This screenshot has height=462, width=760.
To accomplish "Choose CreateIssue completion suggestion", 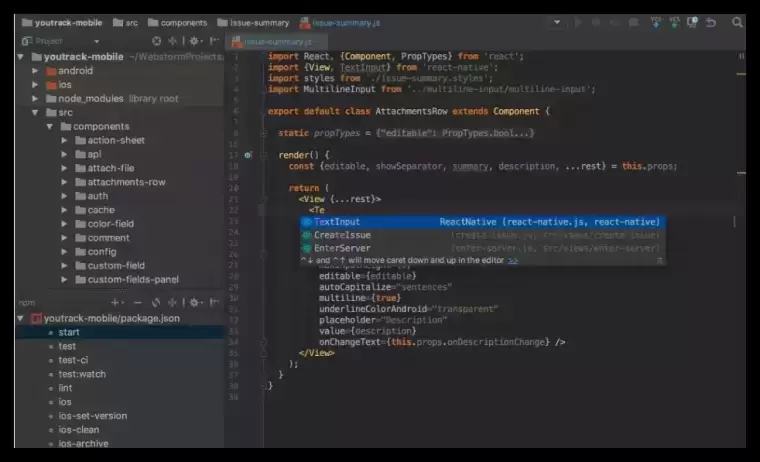I will click(x=482, y=235).
